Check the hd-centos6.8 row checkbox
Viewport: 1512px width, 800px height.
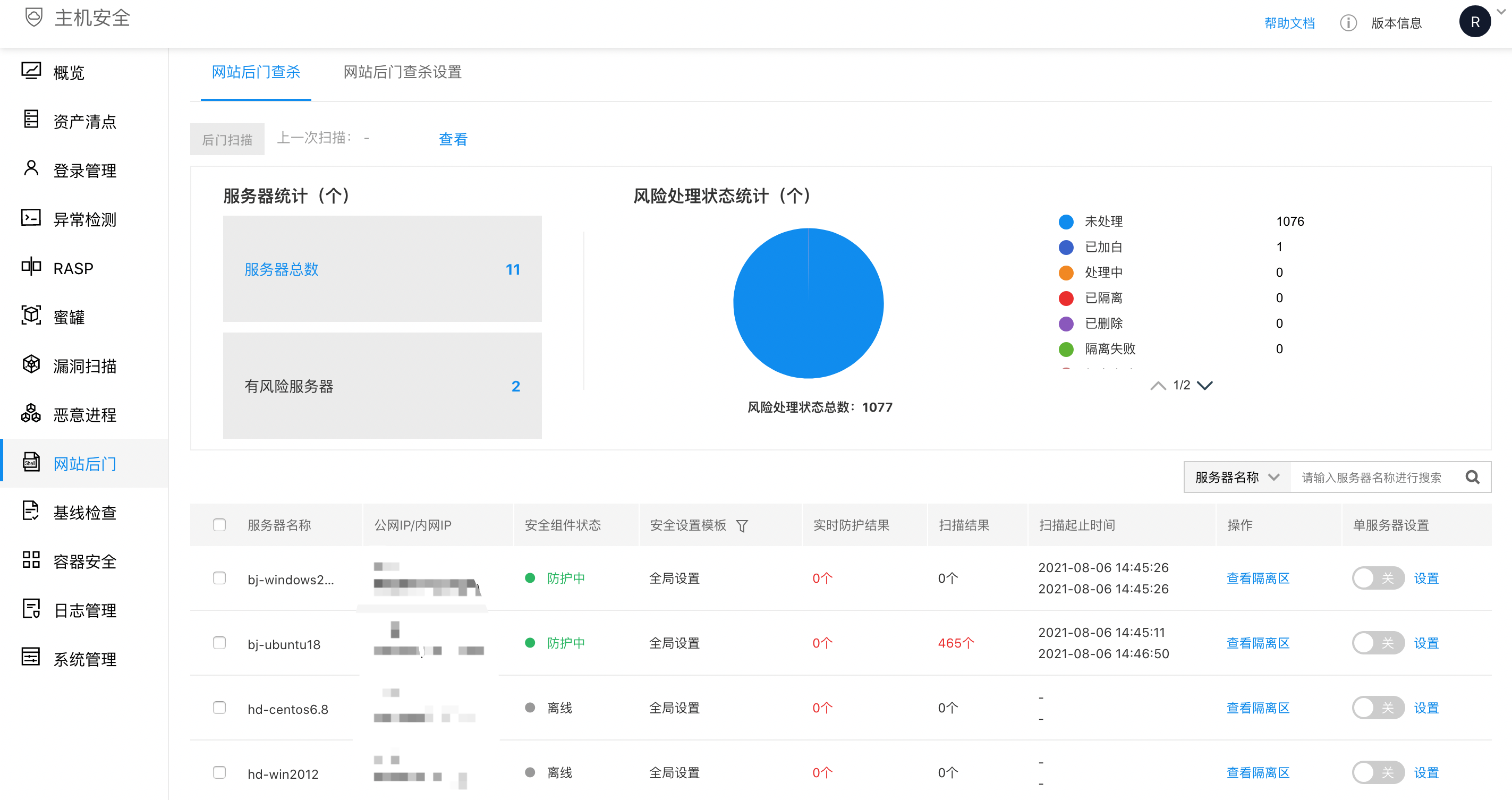tap(219, 707)
